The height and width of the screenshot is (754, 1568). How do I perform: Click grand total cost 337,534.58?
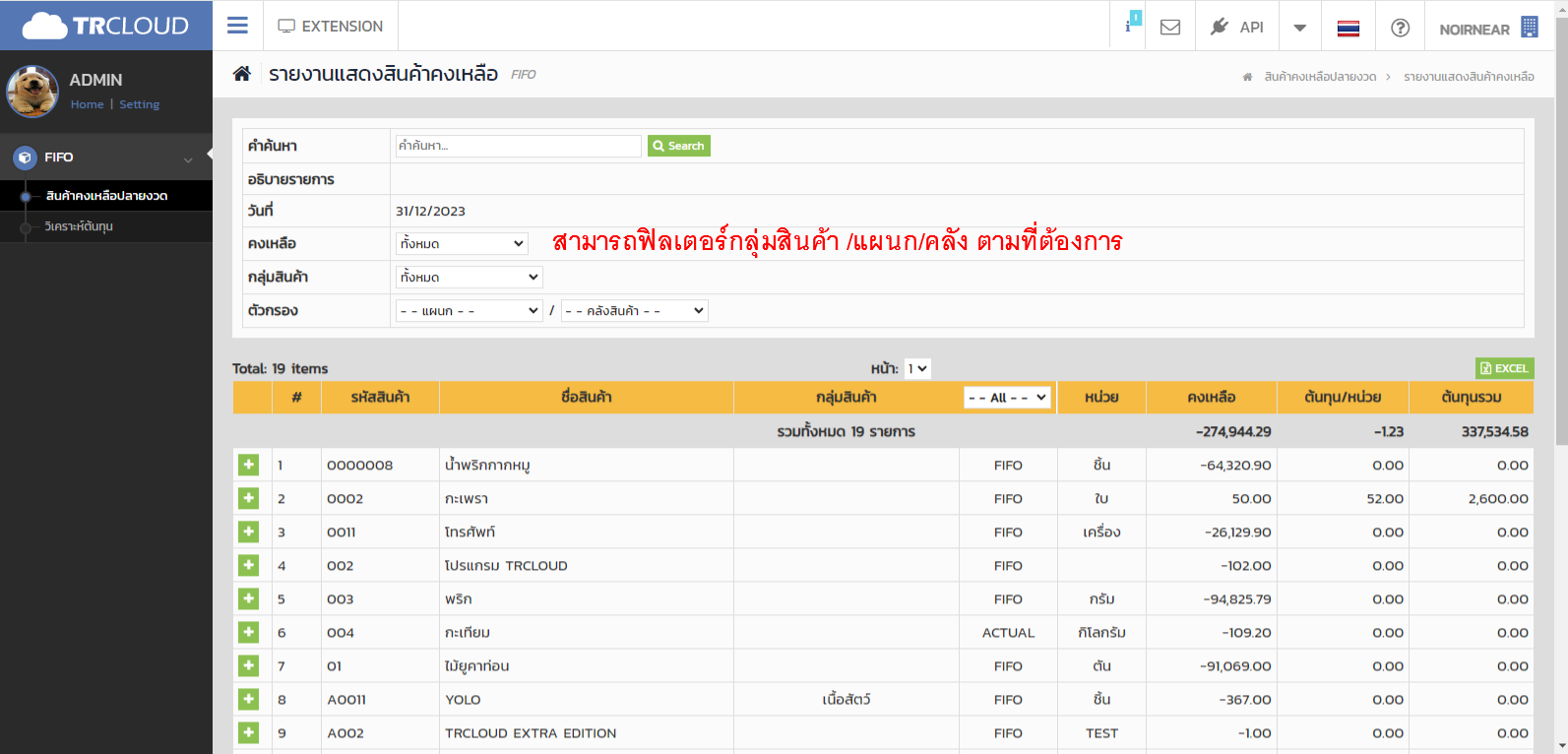pyautogui.click(x=1495, y=432)
